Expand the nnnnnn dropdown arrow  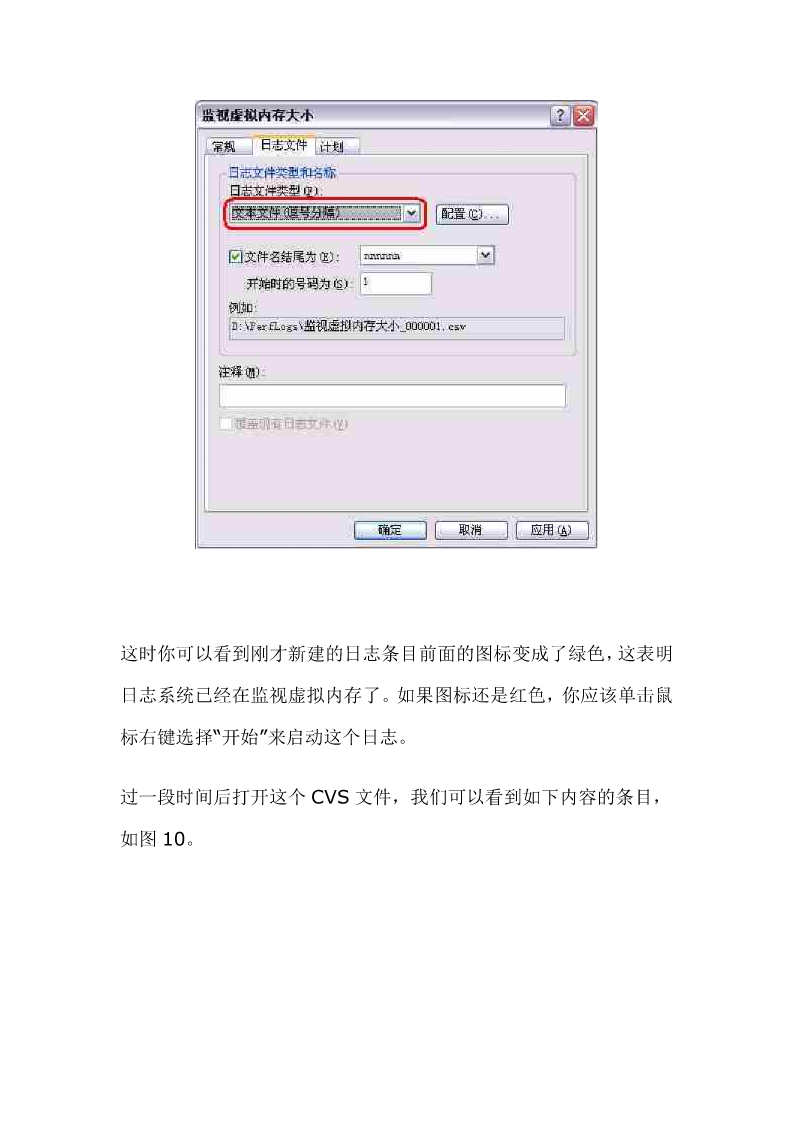[x=486, y=256]
